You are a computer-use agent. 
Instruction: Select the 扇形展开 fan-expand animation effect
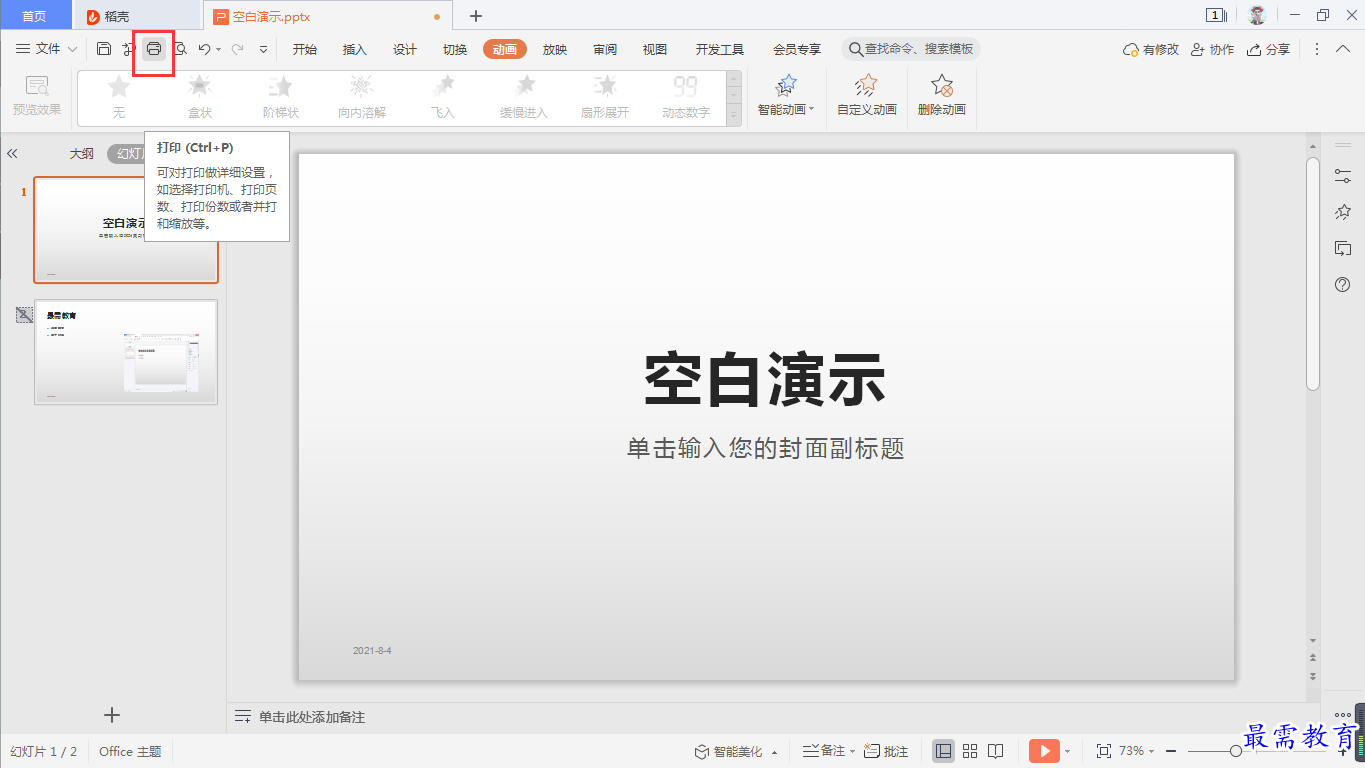(605, 97)
